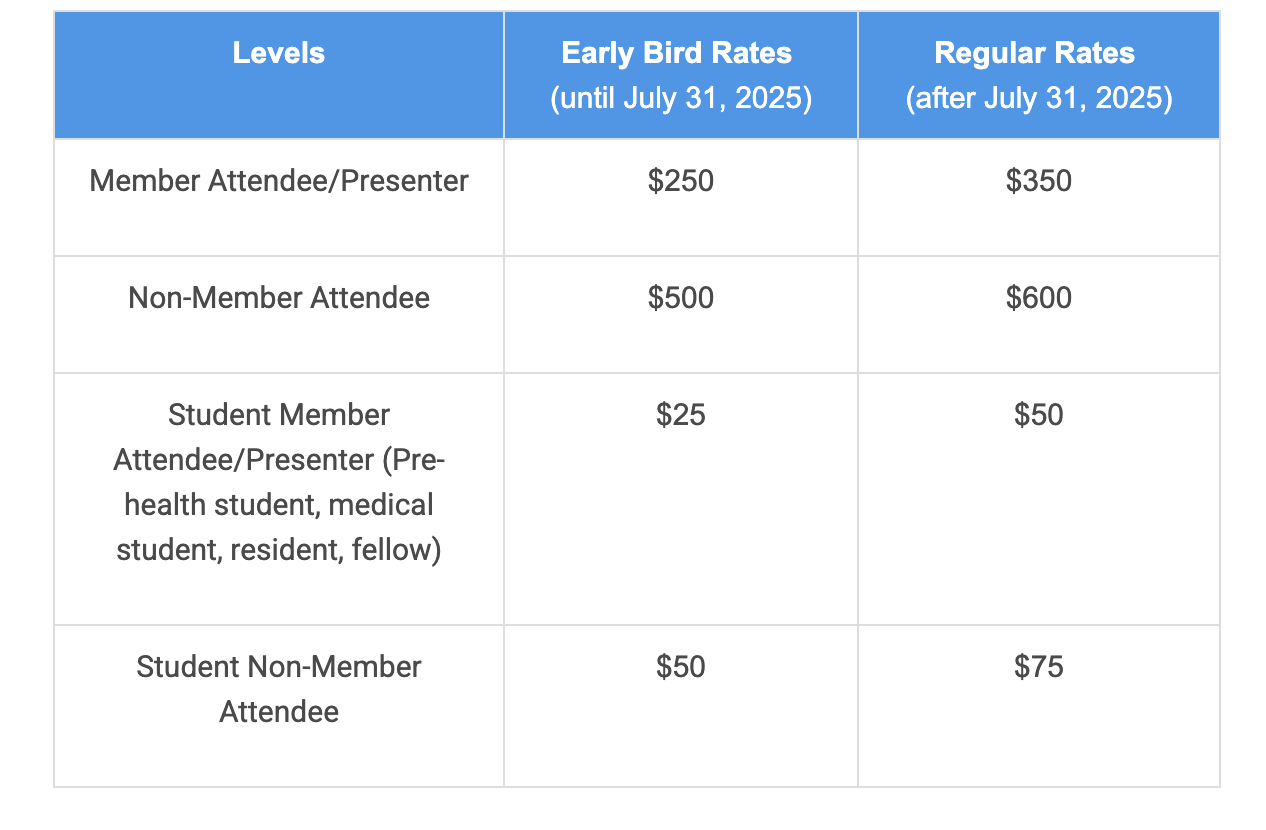Click the $250 early bird member rate
1266x830 pixels.
click(681, 181)
